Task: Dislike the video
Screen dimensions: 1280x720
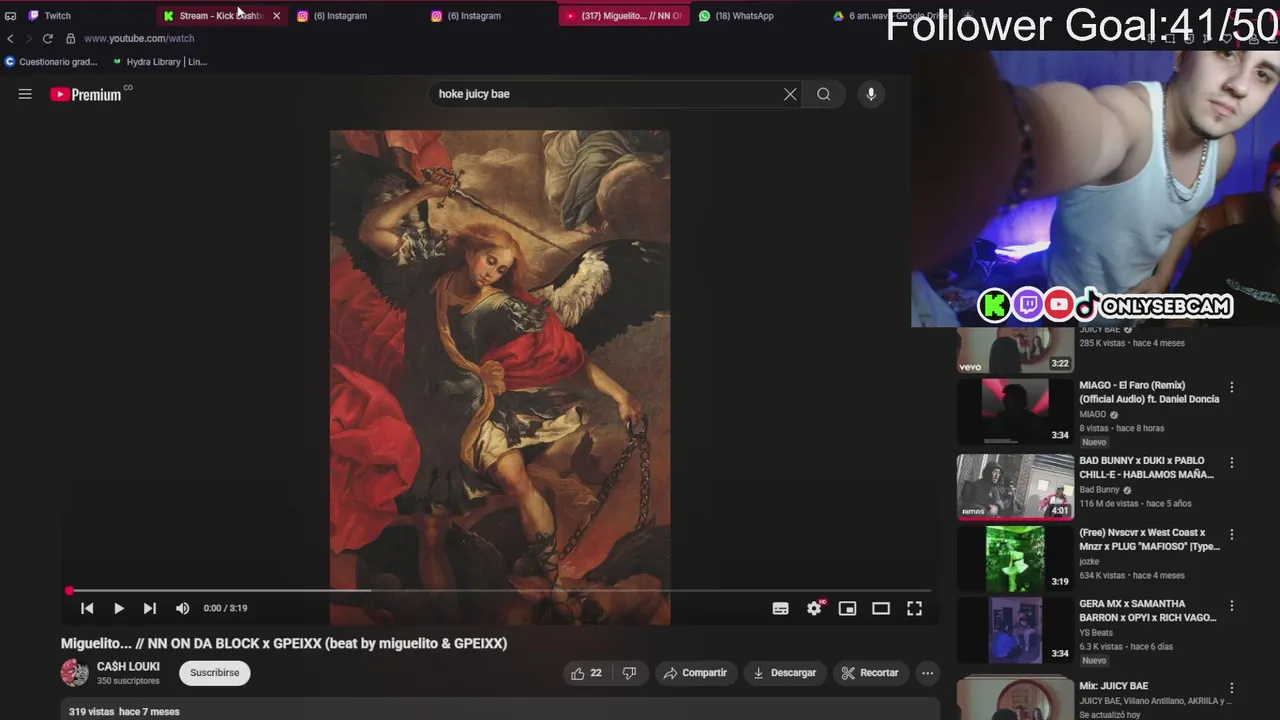Action: (x=629, y=673)
